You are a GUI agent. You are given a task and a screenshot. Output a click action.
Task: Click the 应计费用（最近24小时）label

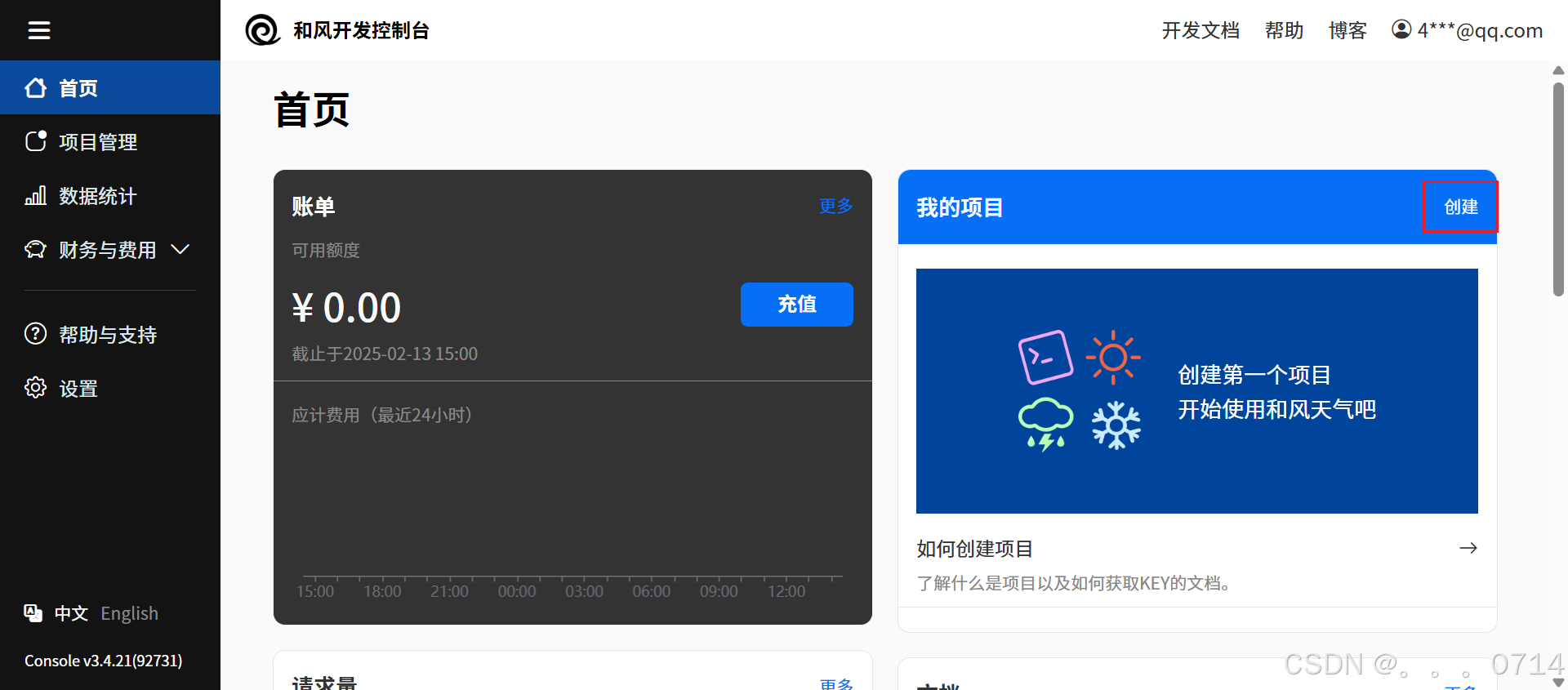[x=385, y=415]
